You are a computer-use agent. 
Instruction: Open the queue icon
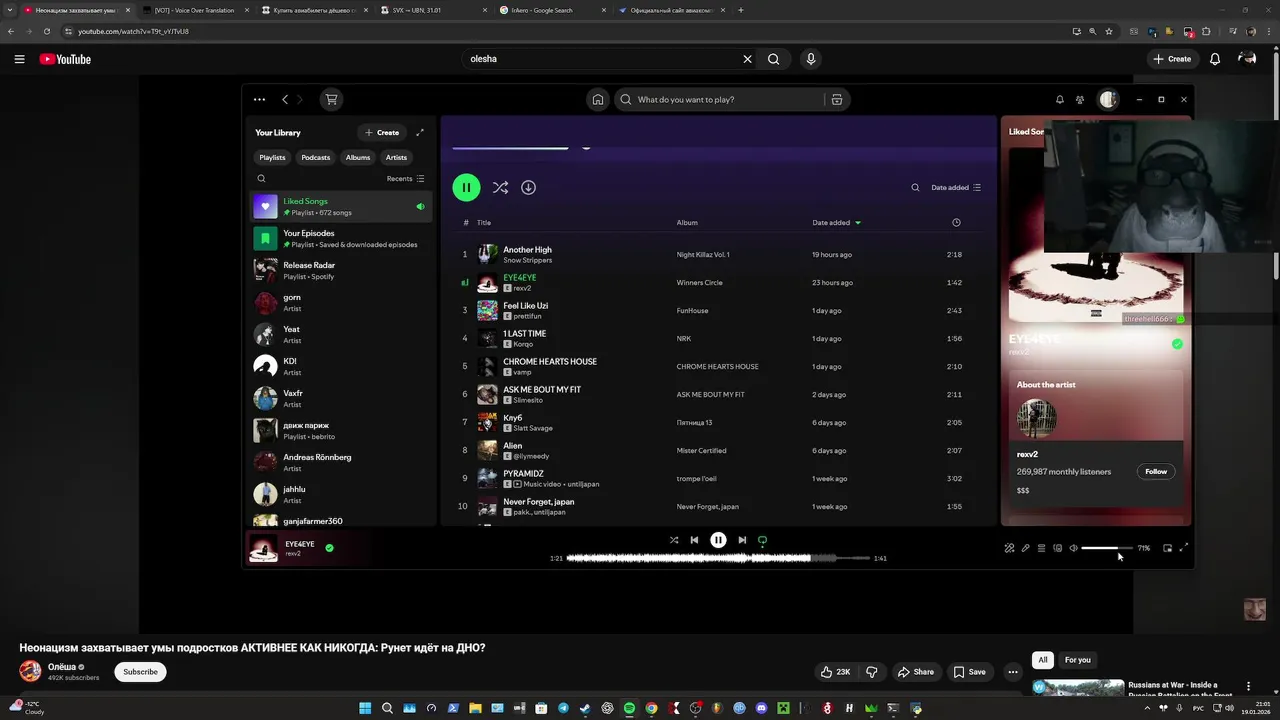pos(1041,548)
